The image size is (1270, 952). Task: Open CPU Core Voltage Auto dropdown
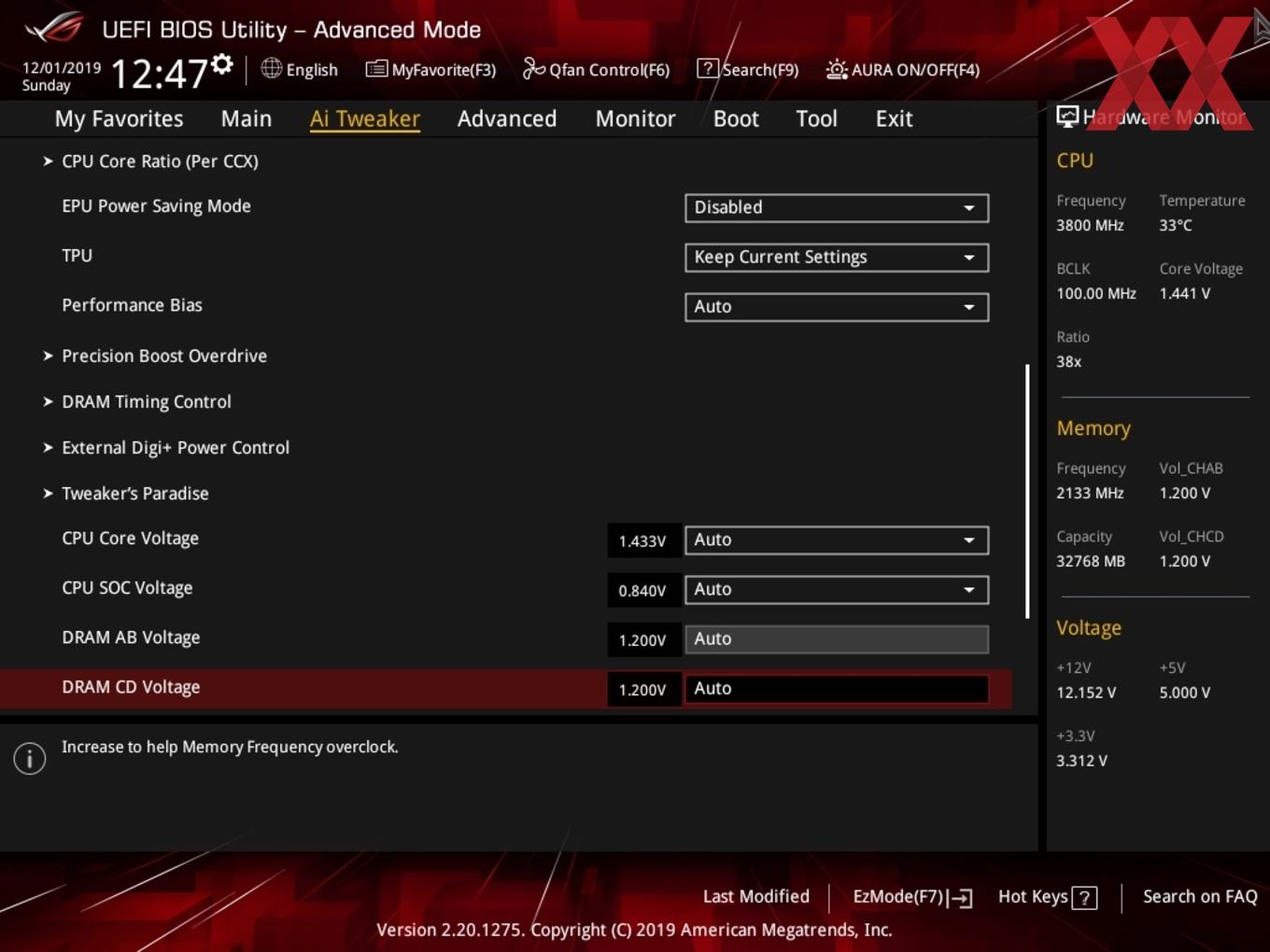click(837, 539)
